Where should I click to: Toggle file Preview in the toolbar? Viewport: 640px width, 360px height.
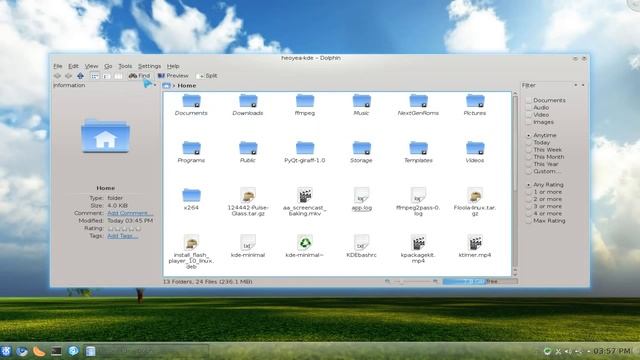(x=173, y=76)
